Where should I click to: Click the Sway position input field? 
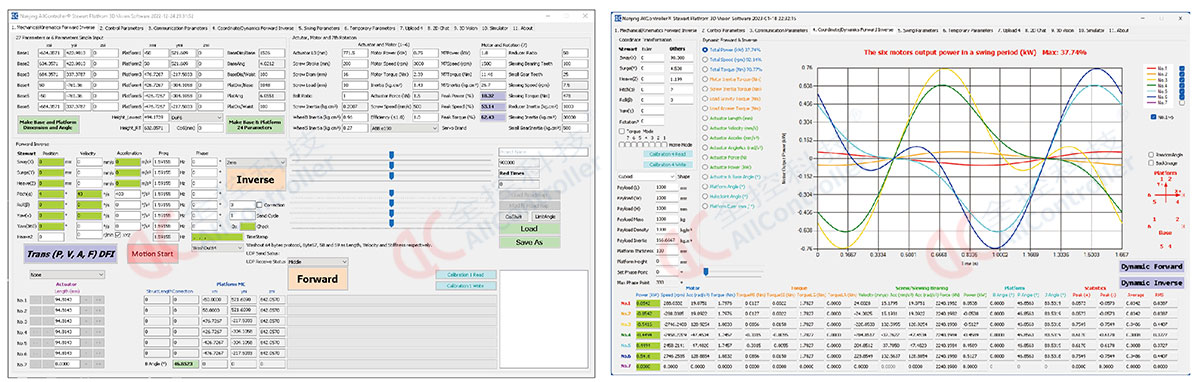51,161
